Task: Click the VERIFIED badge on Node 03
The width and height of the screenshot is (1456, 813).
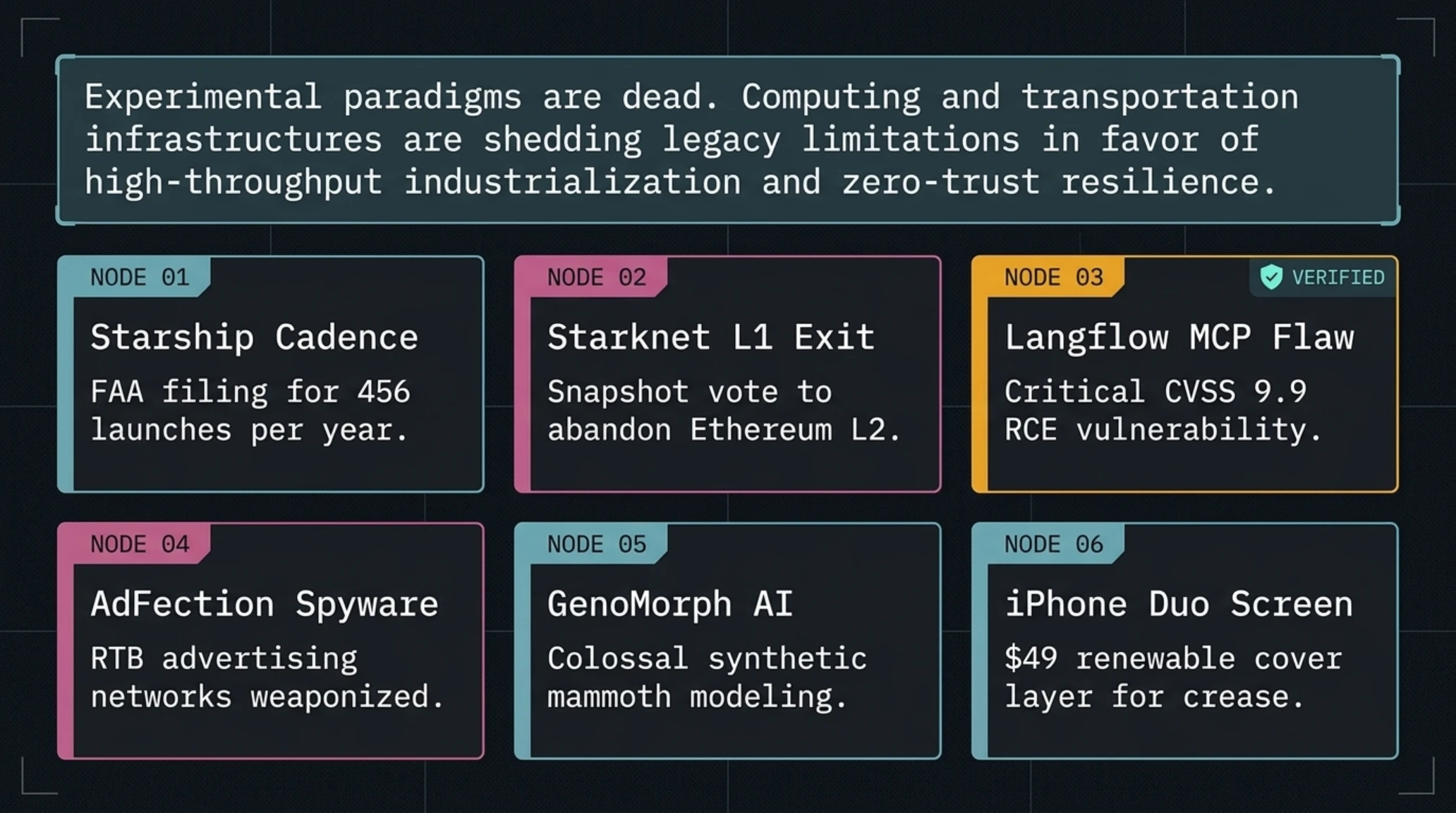Action: pyautogui.click(x=1323, y=277)
